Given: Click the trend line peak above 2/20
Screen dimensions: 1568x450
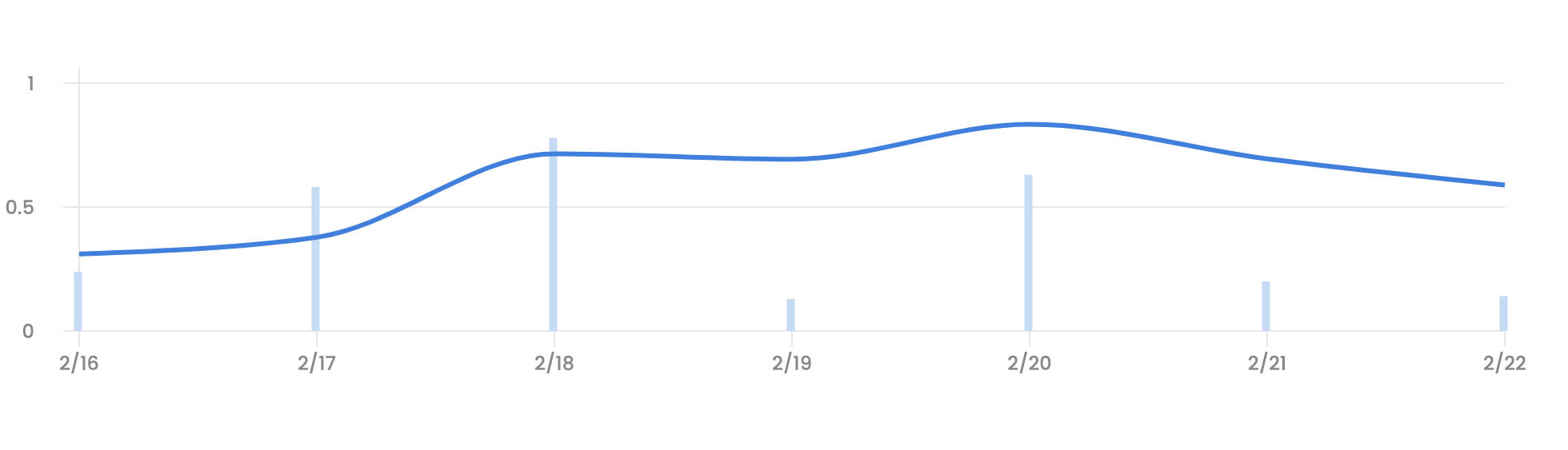Looking at the screenshot, I should (x=1029, y=124).
